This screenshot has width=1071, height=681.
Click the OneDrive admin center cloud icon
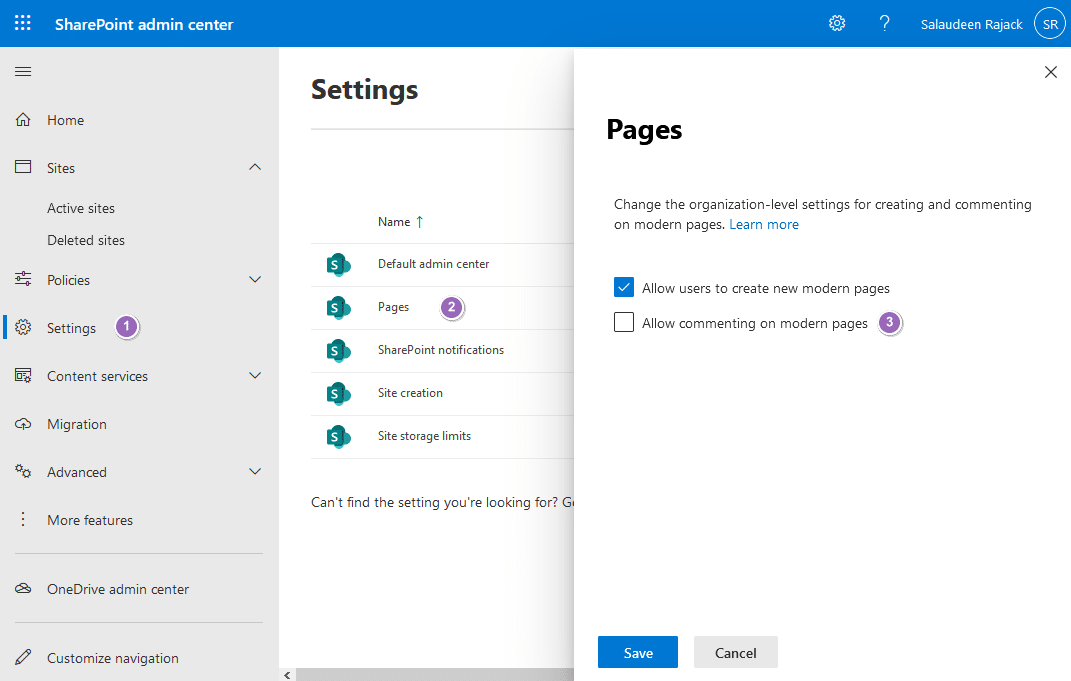click(x=22, y=589)
